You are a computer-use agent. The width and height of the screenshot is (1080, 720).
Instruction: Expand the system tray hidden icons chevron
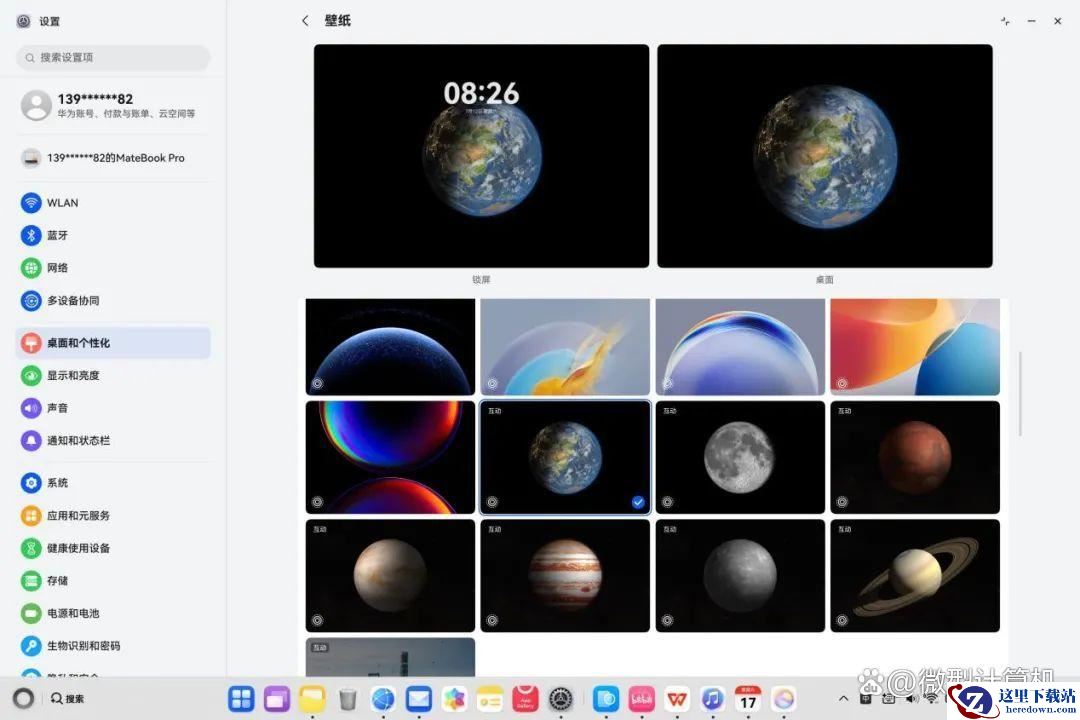point(843,699)
